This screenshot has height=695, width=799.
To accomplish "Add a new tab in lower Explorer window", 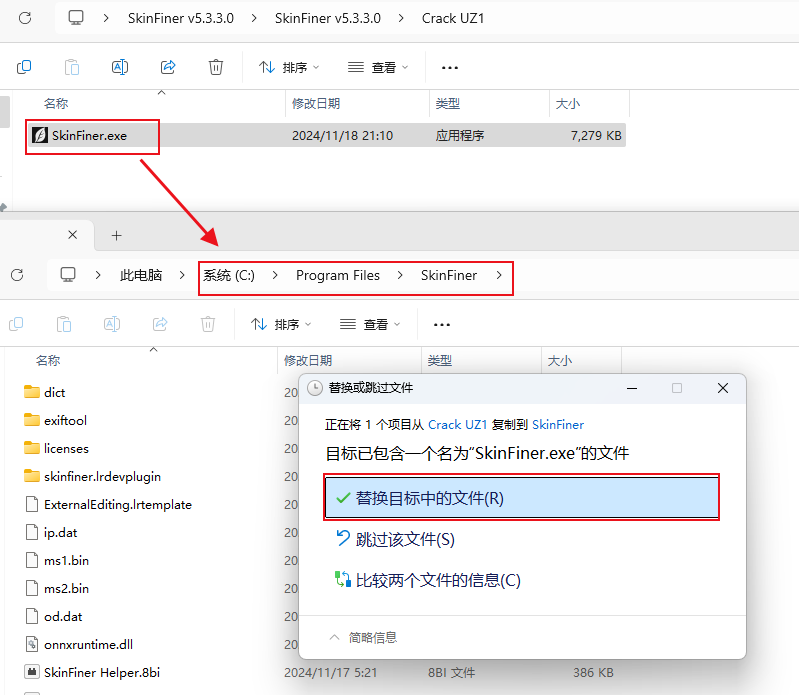I will click(117, 235).
